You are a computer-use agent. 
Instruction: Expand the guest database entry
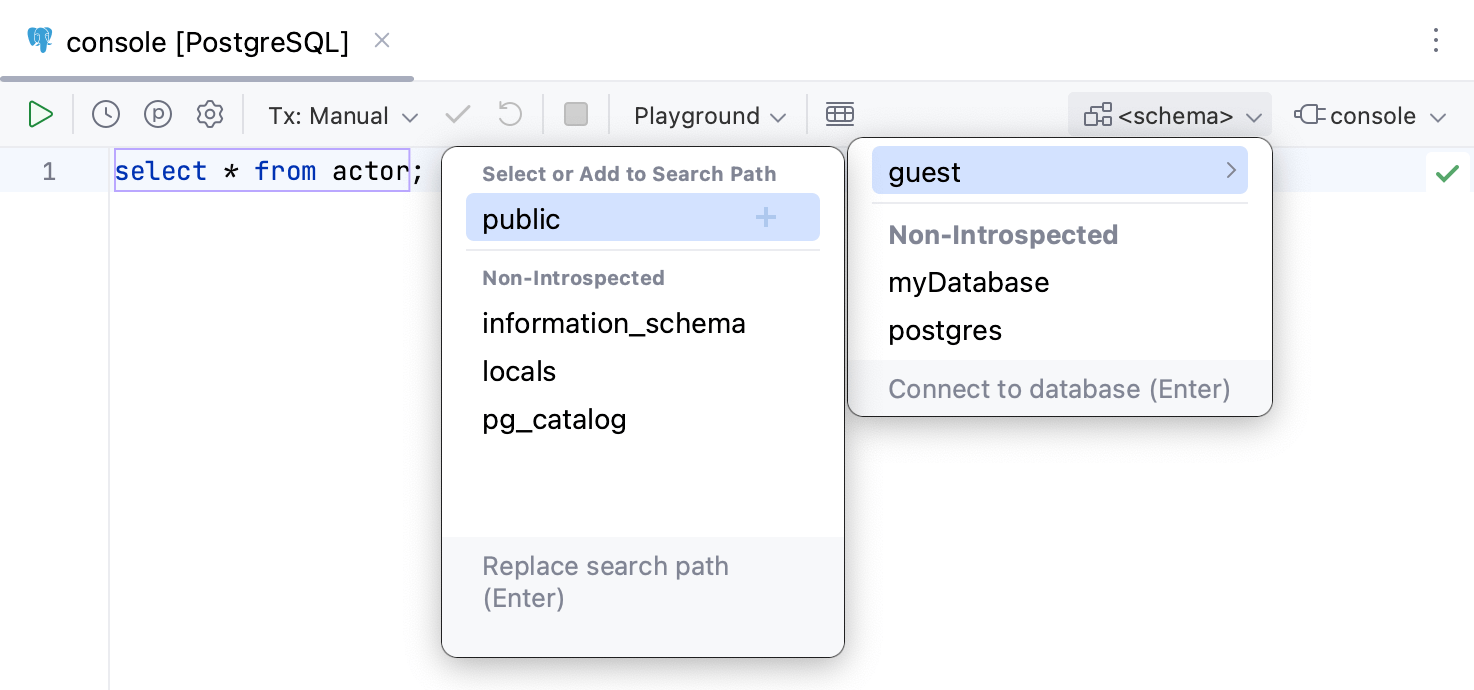[x=1231, y=170]
